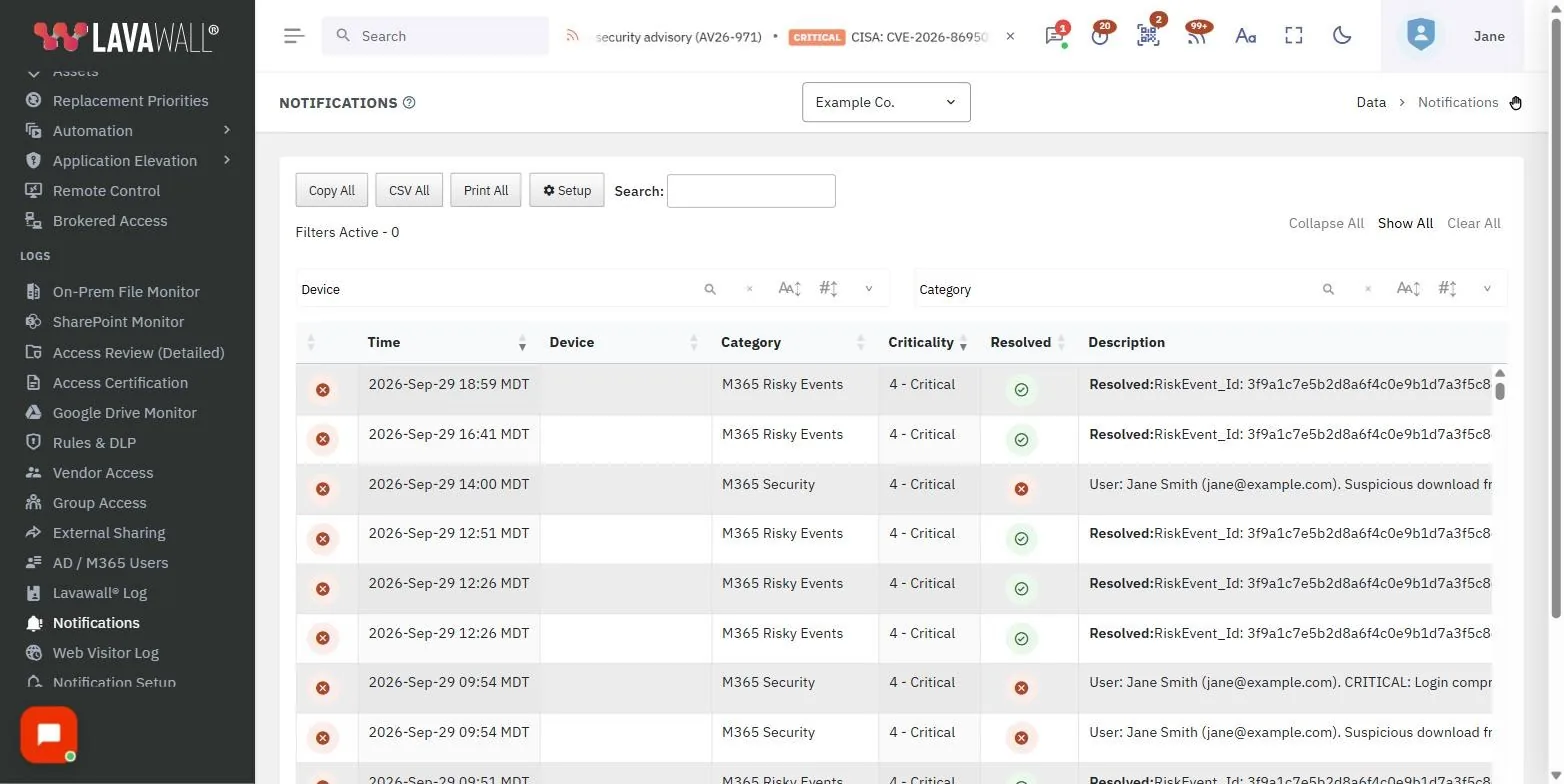
Task: Toggle dark mode moon icon
Action: click(1342, 36)
